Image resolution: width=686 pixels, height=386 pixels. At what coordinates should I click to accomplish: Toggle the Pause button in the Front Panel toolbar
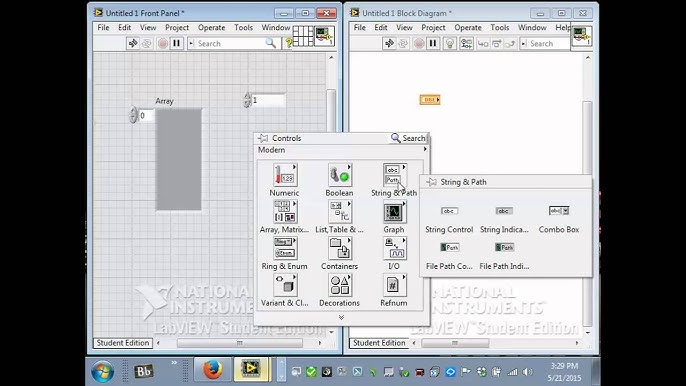pyautogui.click(x=176, y=43)
